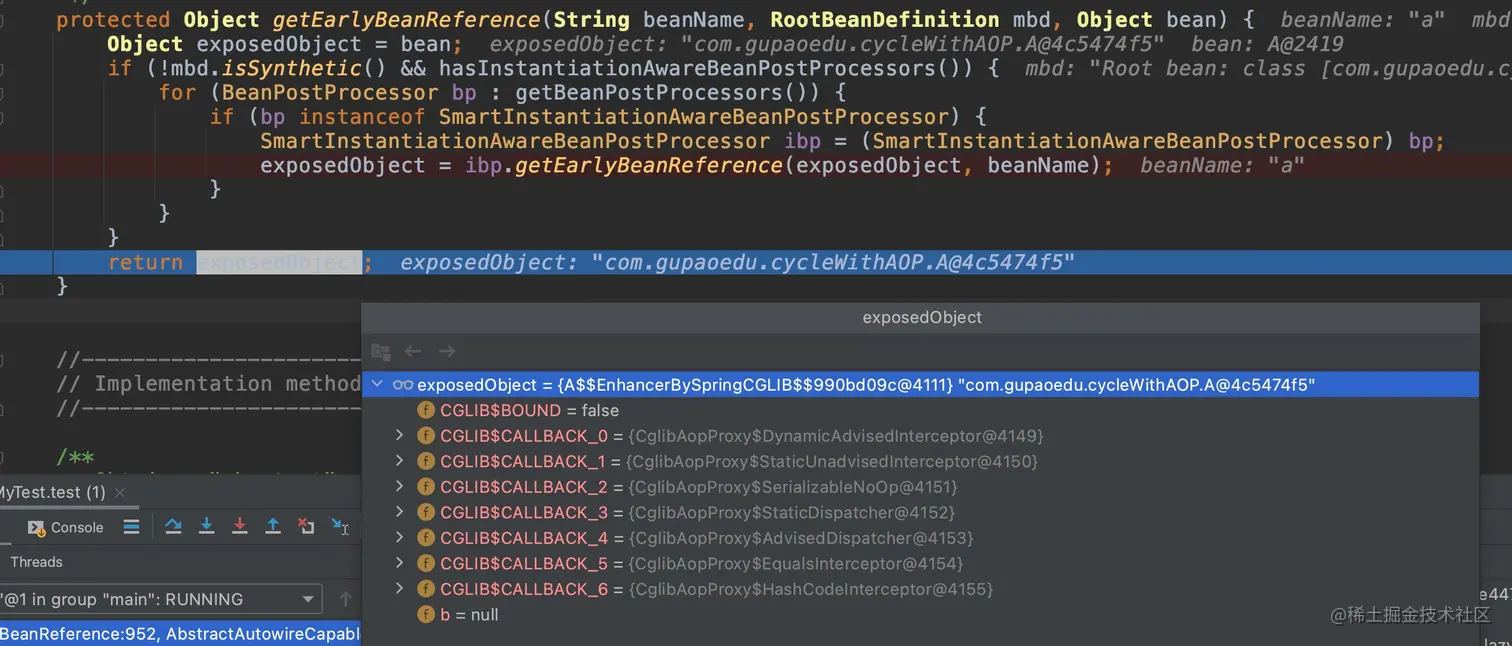Click 'Object exposedObject = bean;' declaration
The width and height of the screenshot is (1512, 646).
[x=285, y=44]
